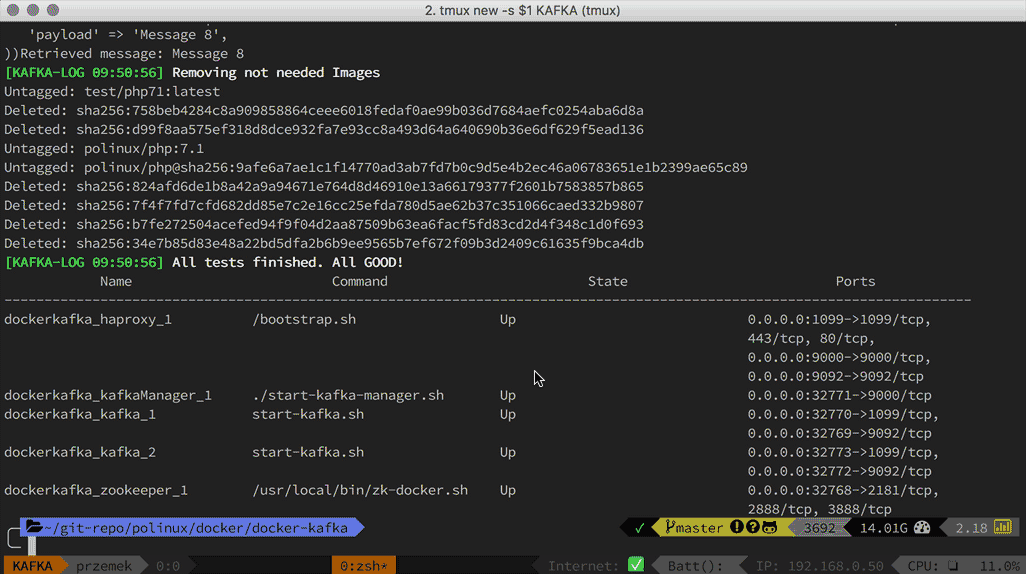Click 'All tests finished. All GOOD!' message
The width and height of the screenshot is (1026, 574).
(x=288, y=262)
